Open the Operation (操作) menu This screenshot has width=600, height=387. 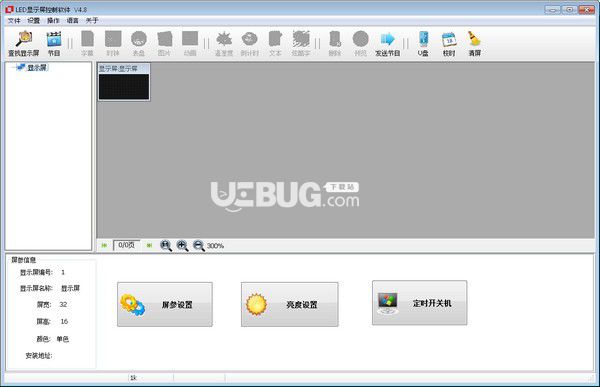click(x=53, y=21)
